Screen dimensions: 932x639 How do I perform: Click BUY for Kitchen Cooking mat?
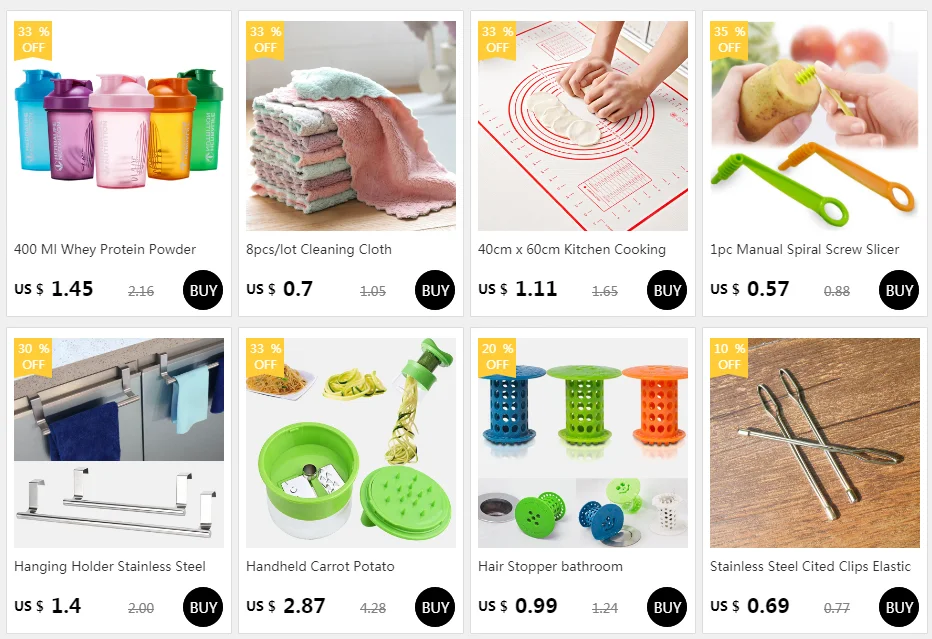[666, 290]
